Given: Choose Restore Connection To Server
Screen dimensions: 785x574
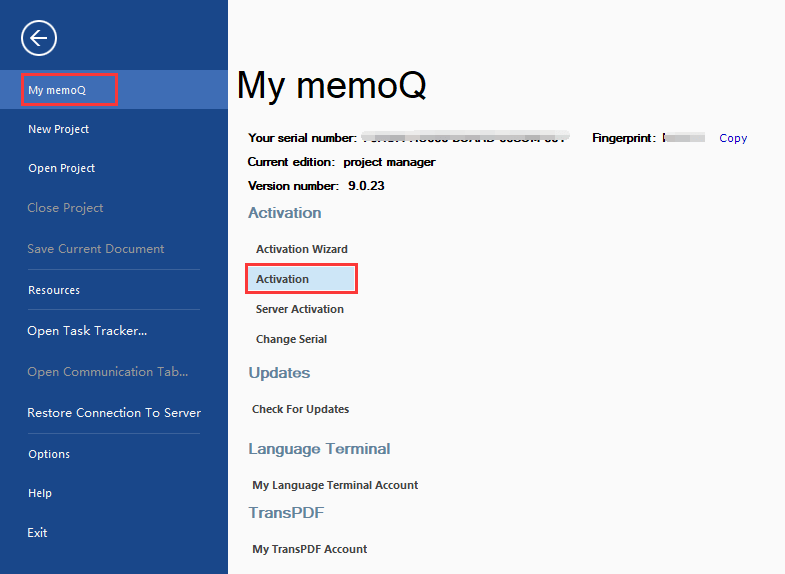Looking at the screenshot, I should click(x=114, y=413).
